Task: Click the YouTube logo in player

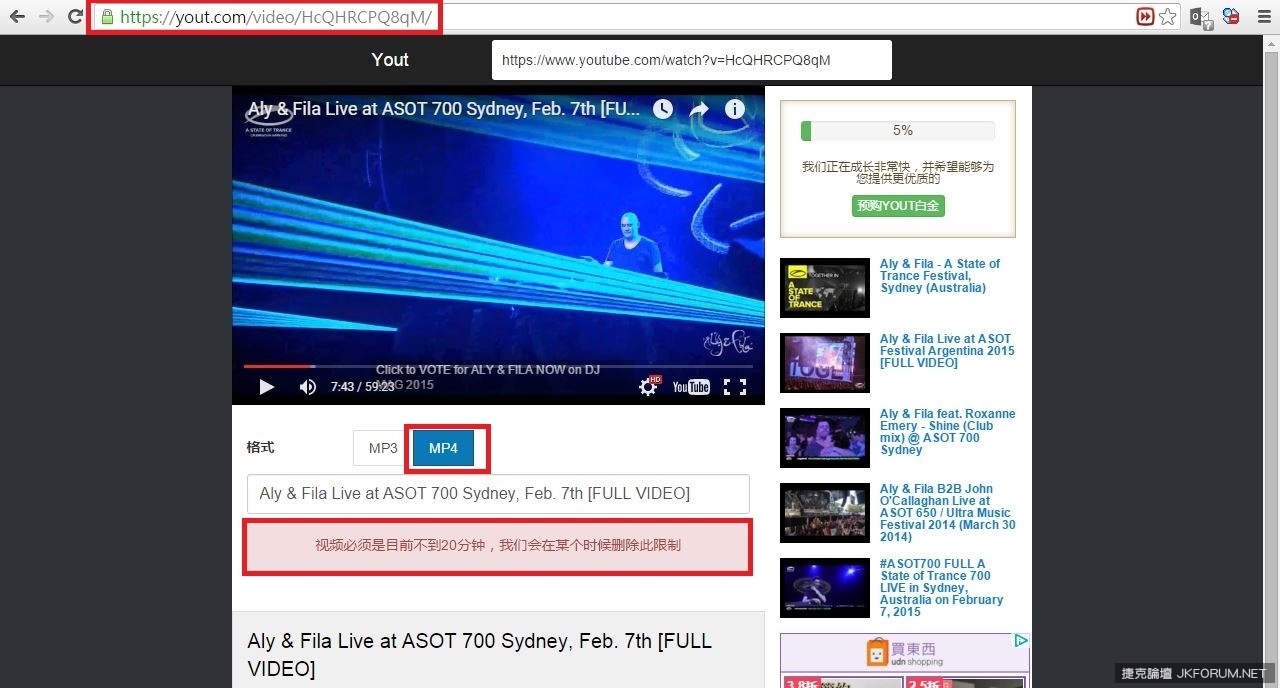Action: coord(691,387)
